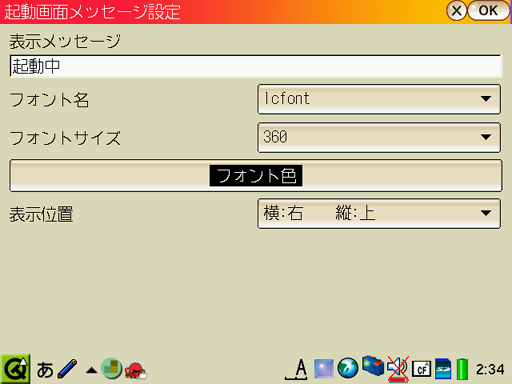The image size is (512, 384).
Task: Open the green round taskbar applet icon
Action: (x=111, y=369)
